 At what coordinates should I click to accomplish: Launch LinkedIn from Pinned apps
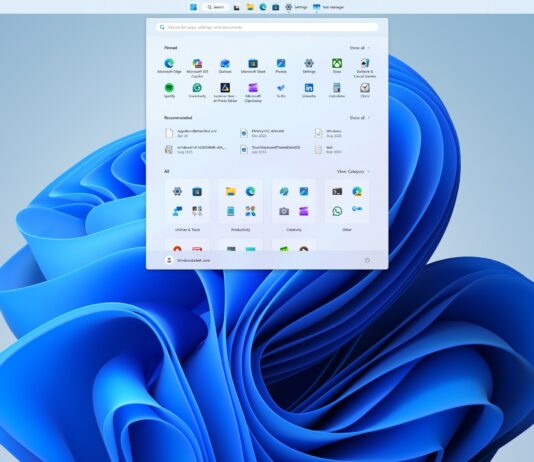tap(309, 90)
